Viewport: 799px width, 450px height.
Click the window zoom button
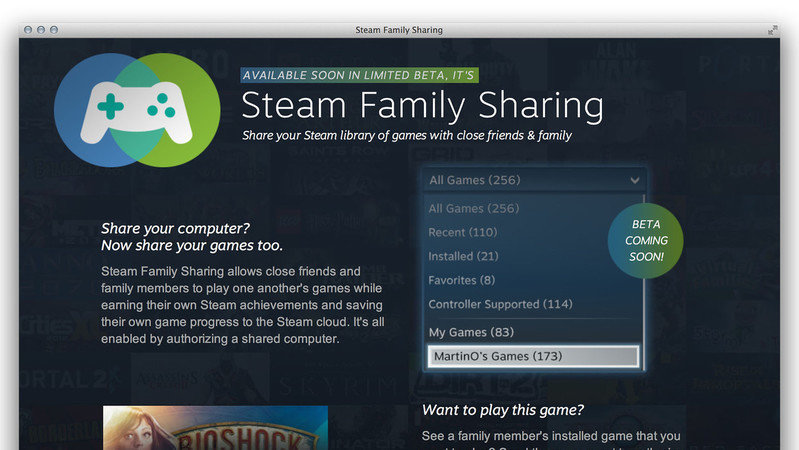click(54, 30)
